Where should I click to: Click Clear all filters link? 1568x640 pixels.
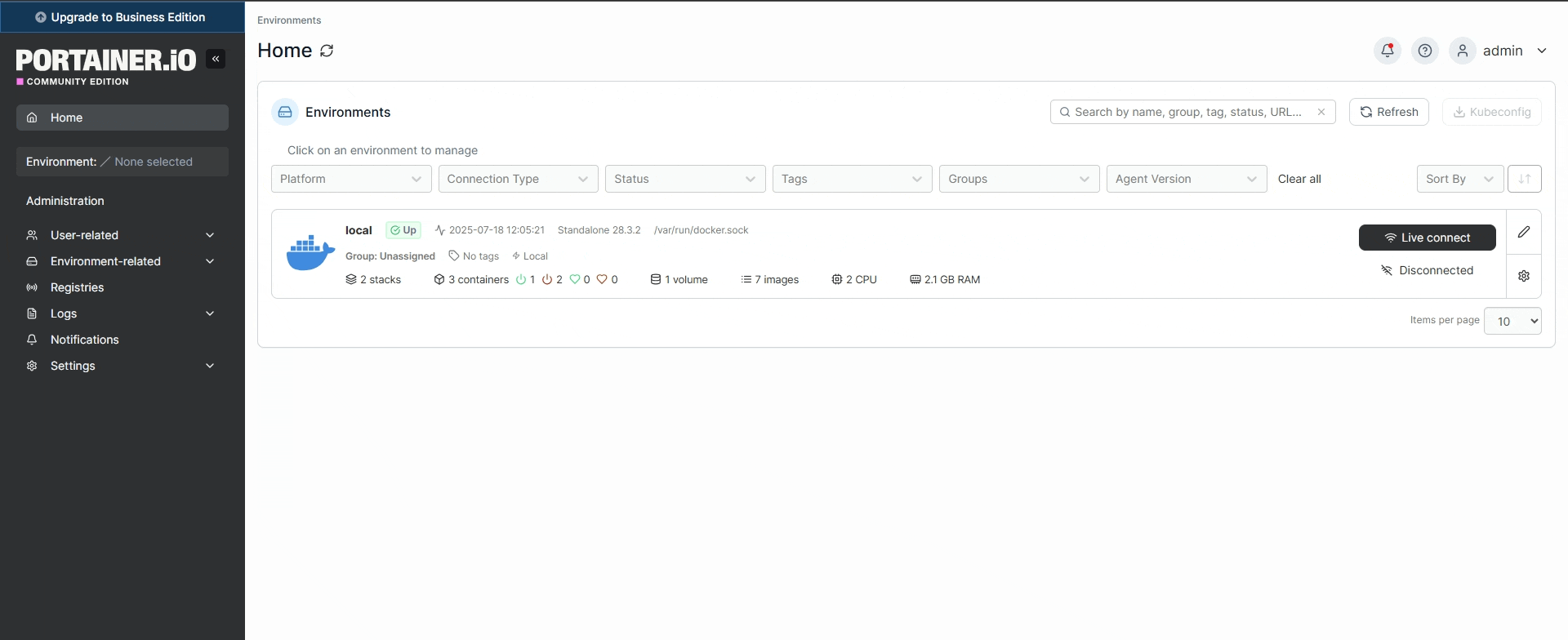[1298, 179]
